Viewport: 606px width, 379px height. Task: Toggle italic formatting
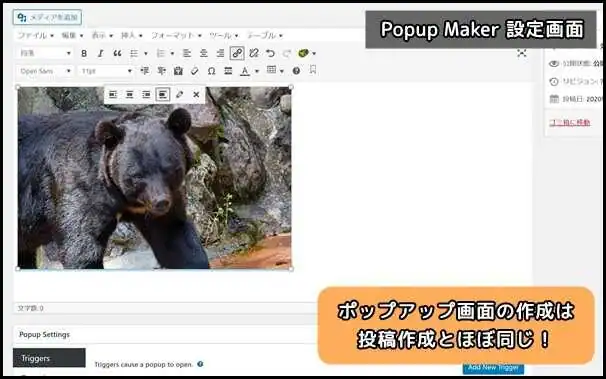click(x=100, y=53)
